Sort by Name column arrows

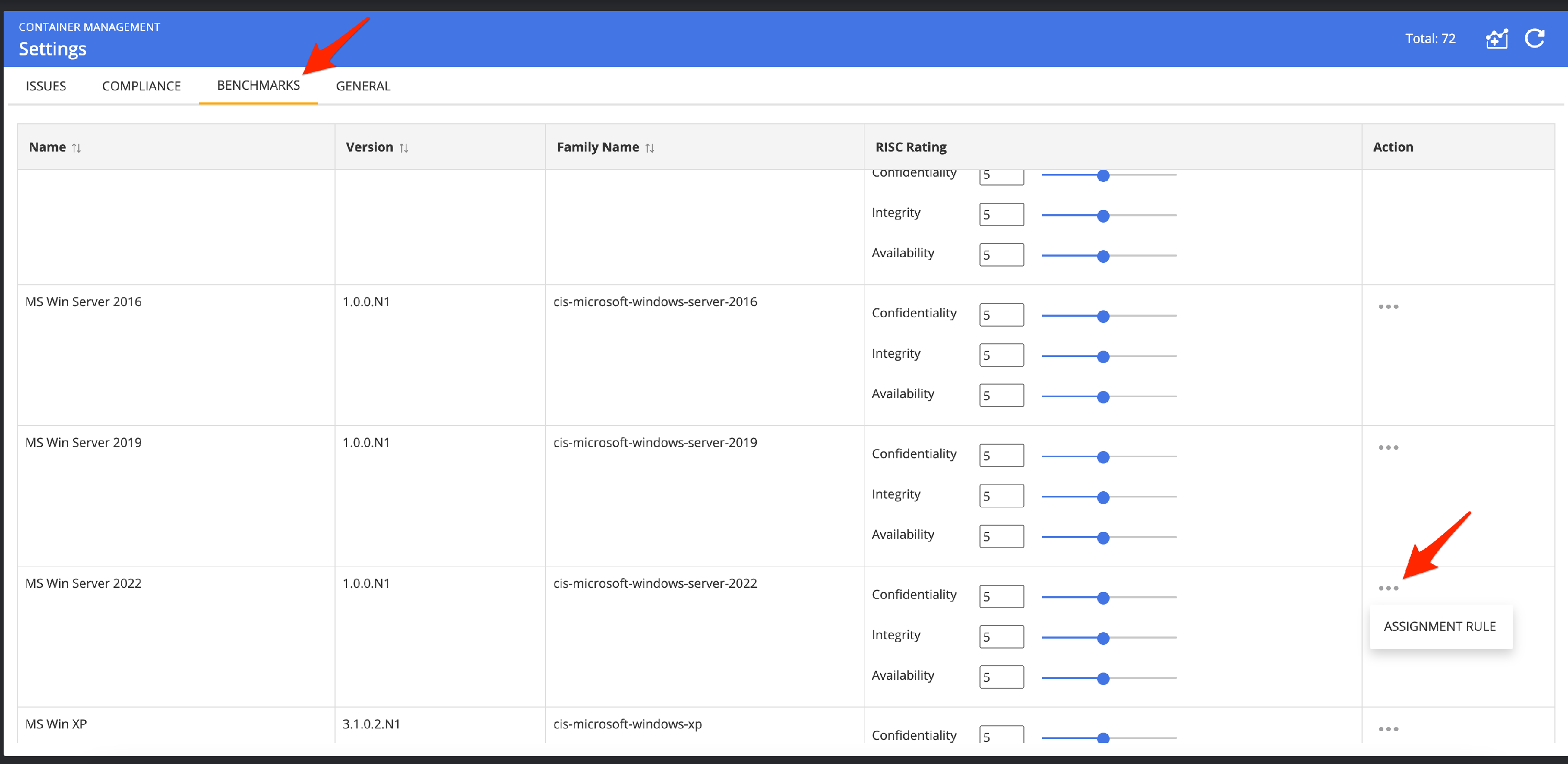(x=77, y=148)
